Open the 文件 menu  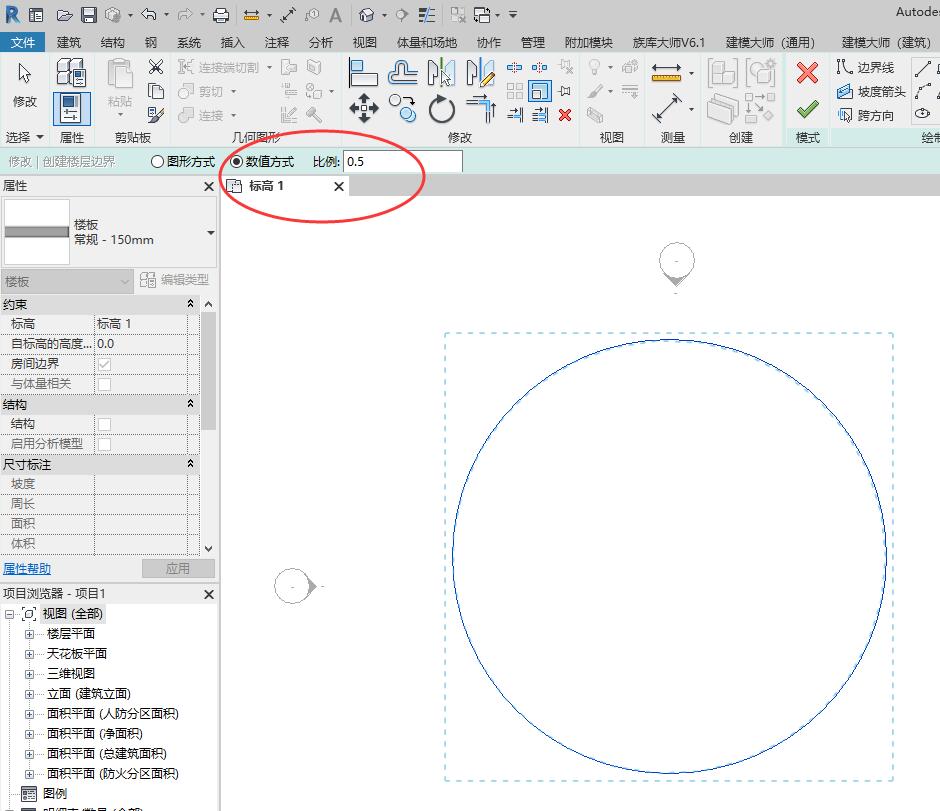(x=22, y=42)
